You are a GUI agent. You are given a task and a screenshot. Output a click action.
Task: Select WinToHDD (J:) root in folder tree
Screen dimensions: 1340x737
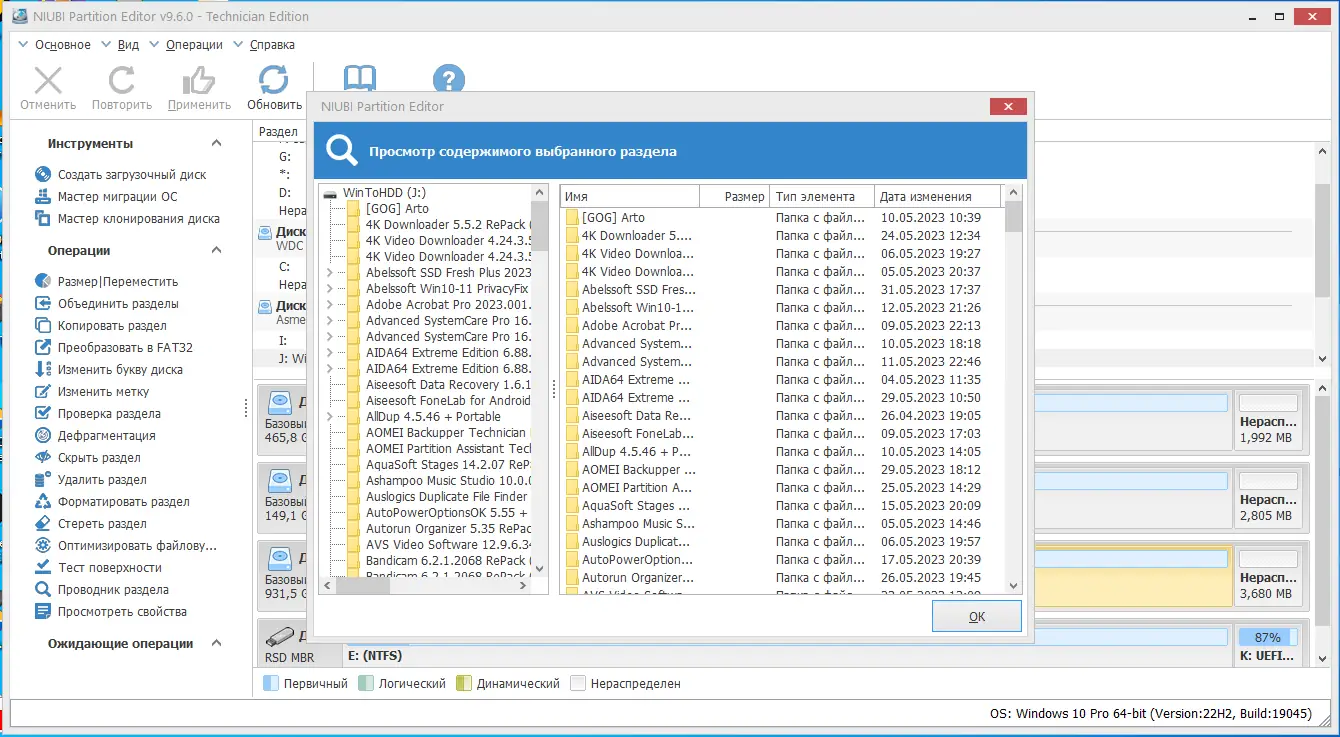click(384, 193)
